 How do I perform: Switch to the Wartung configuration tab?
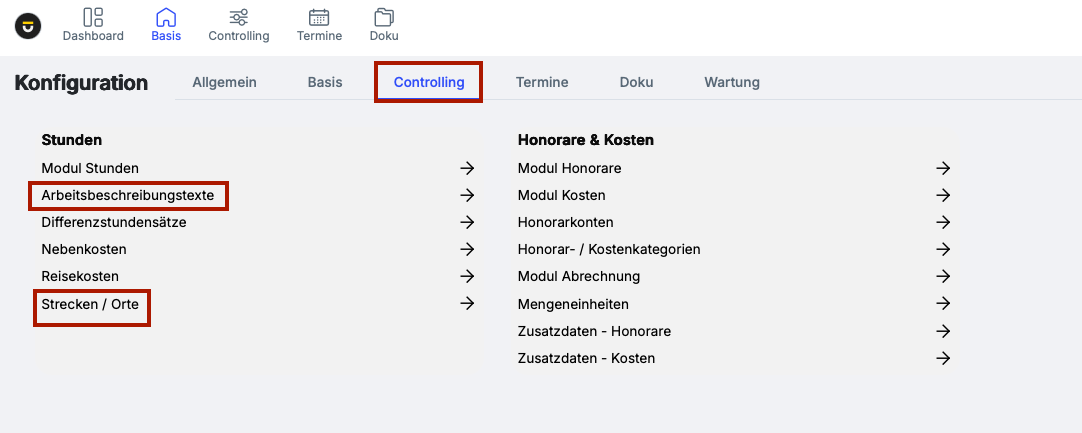click(x=732, y=82)
